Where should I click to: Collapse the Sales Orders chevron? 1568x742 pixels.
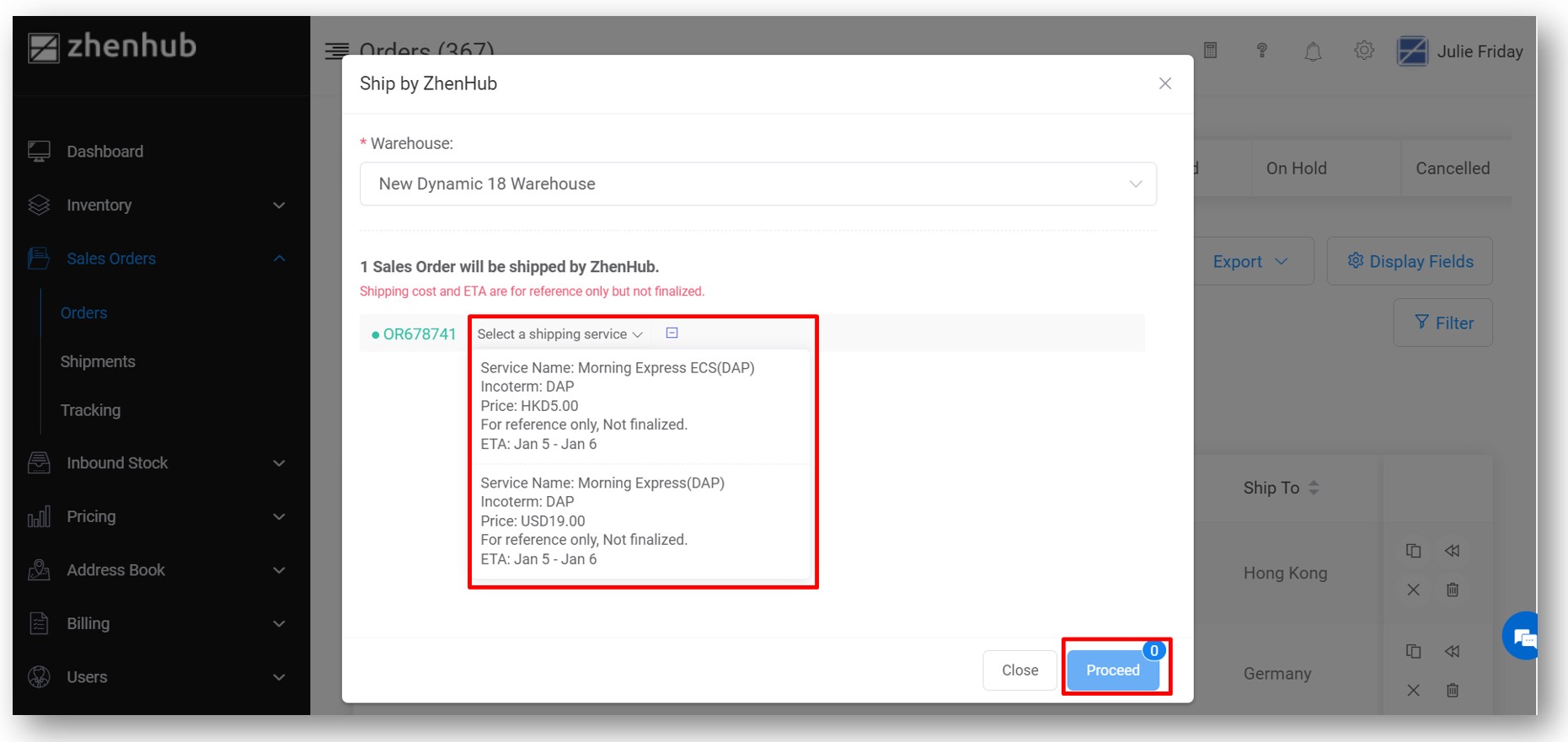coord(279,259)
